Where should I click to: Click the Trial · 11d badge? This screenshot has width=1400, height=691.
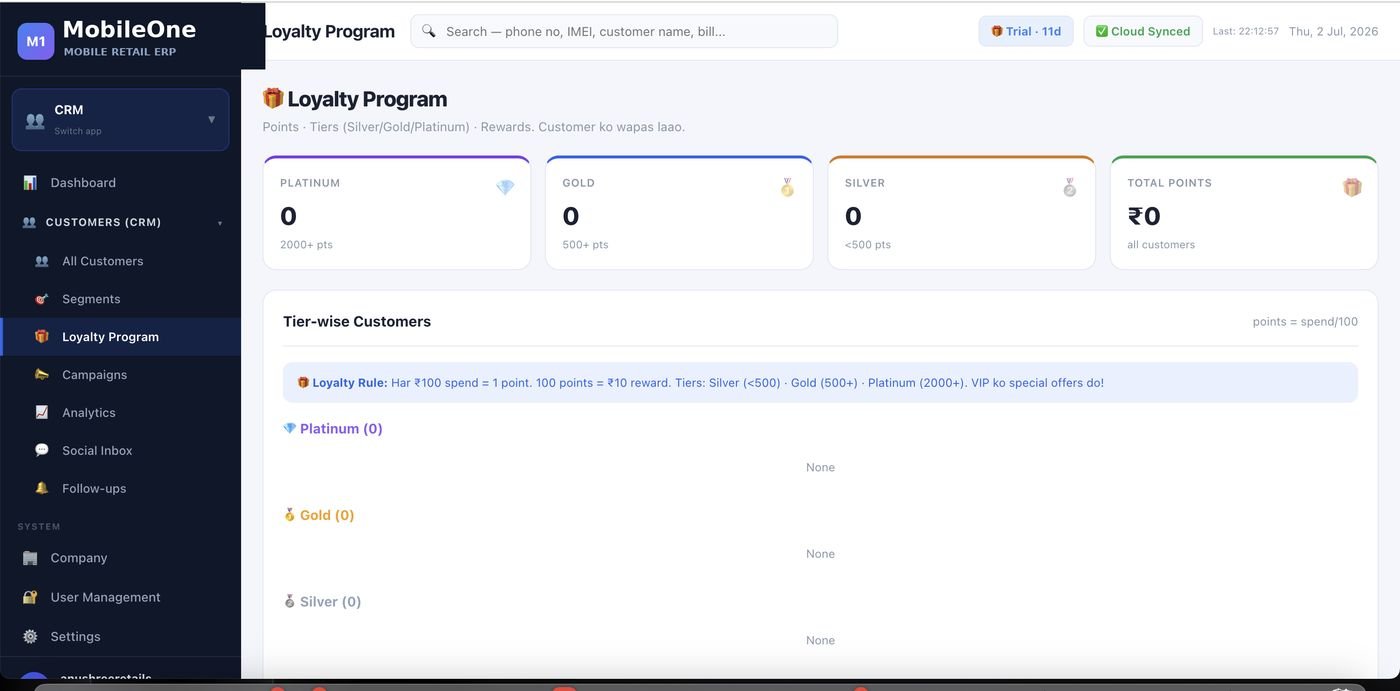[x=1026, y=31]
